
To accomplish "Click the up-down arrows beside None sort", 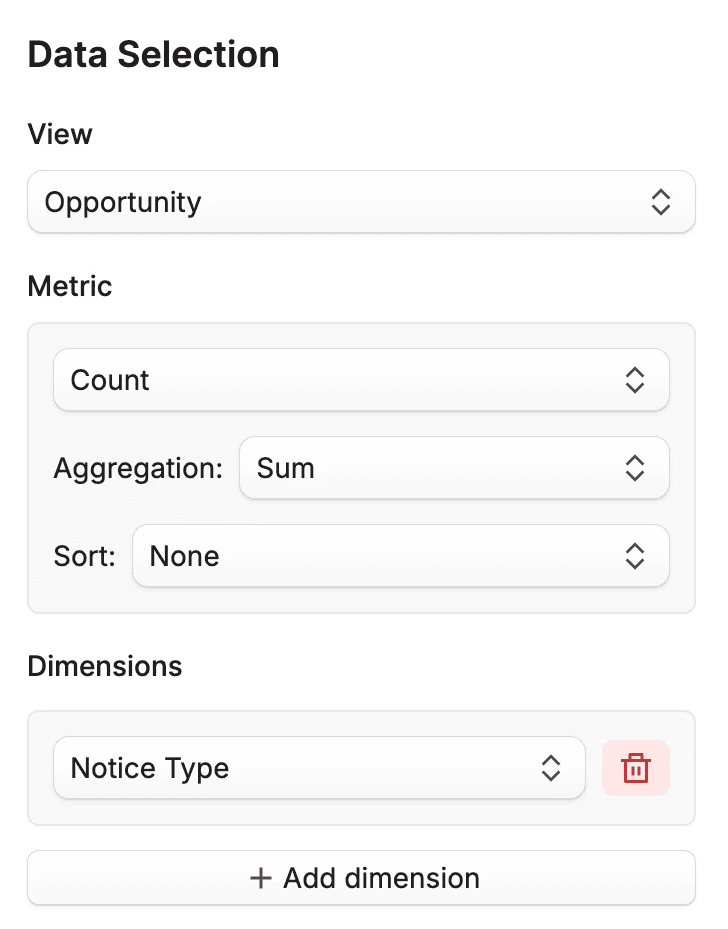I will tap(634, 556).
